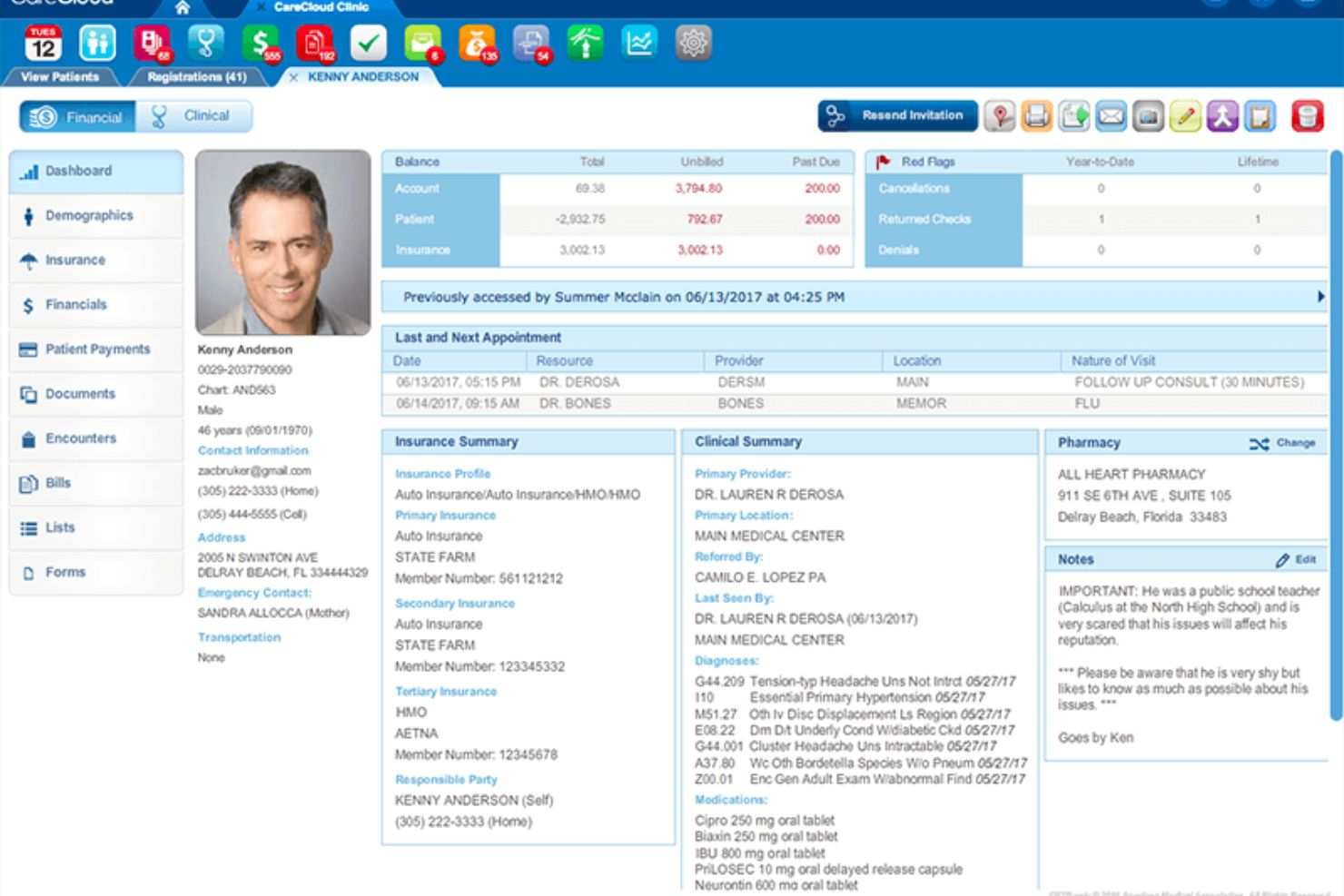Open the fax/printer icon with badge 54

pyautogui.click(x=532, y=43)
